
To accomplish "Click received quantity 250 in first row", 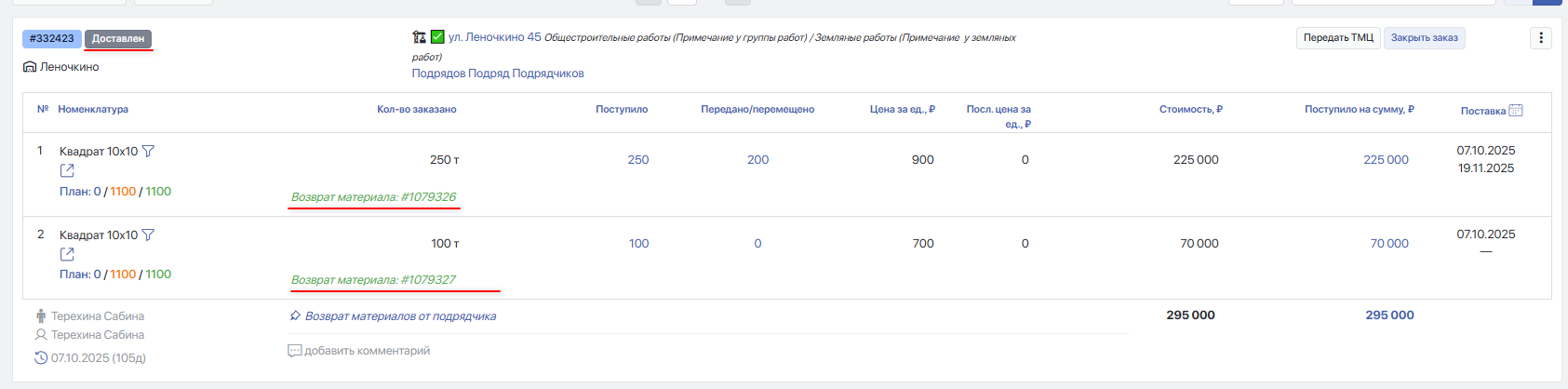I will pos(638,160).
